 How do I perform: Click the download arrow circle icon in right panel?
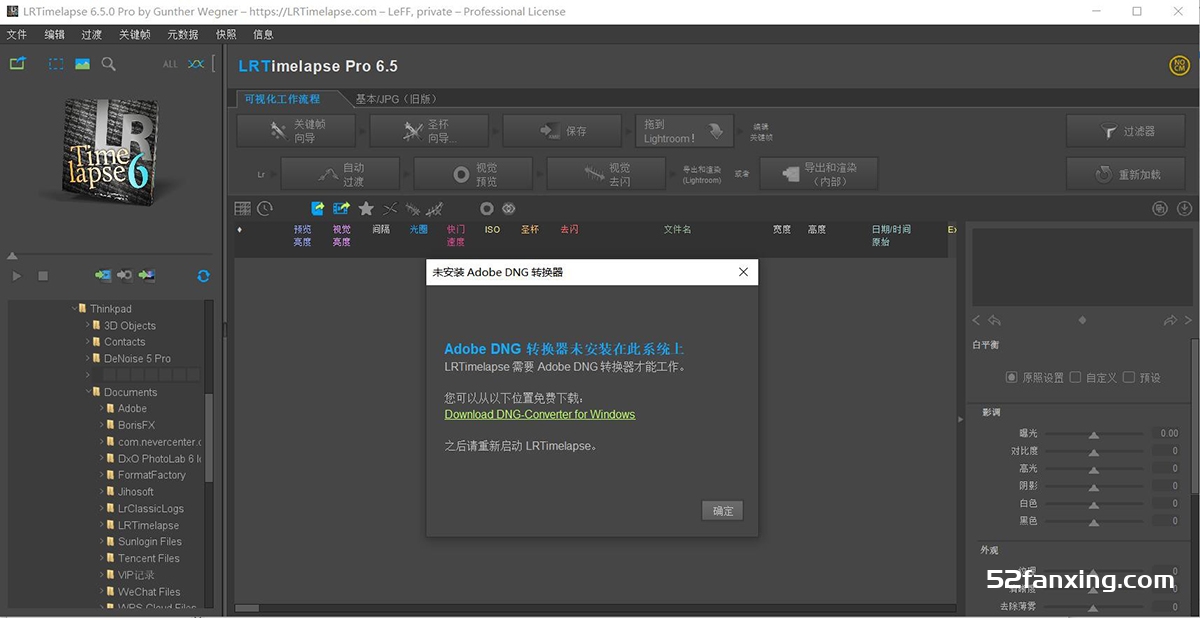tap(1185, 209)
